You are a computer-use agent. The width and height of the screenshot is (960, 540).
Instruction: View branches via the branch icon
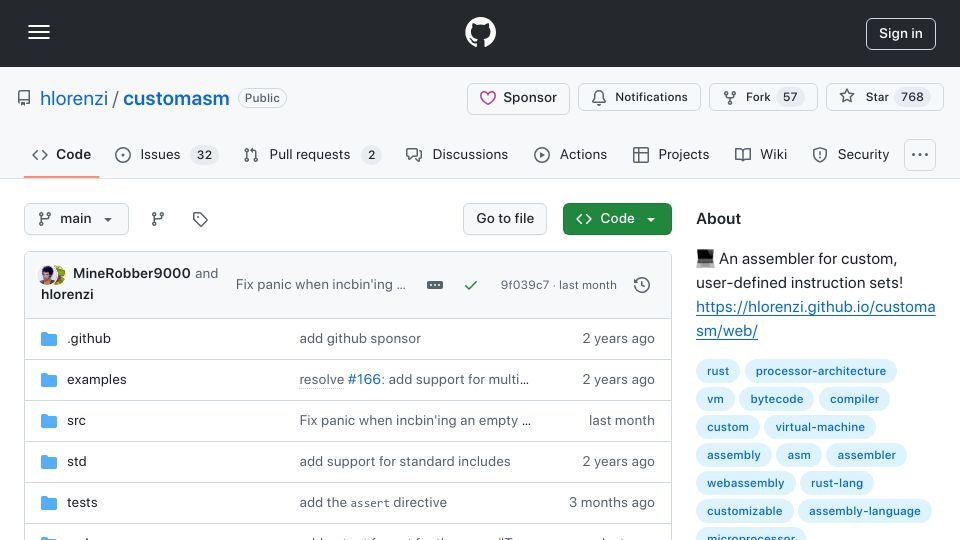tap(158, 219)
